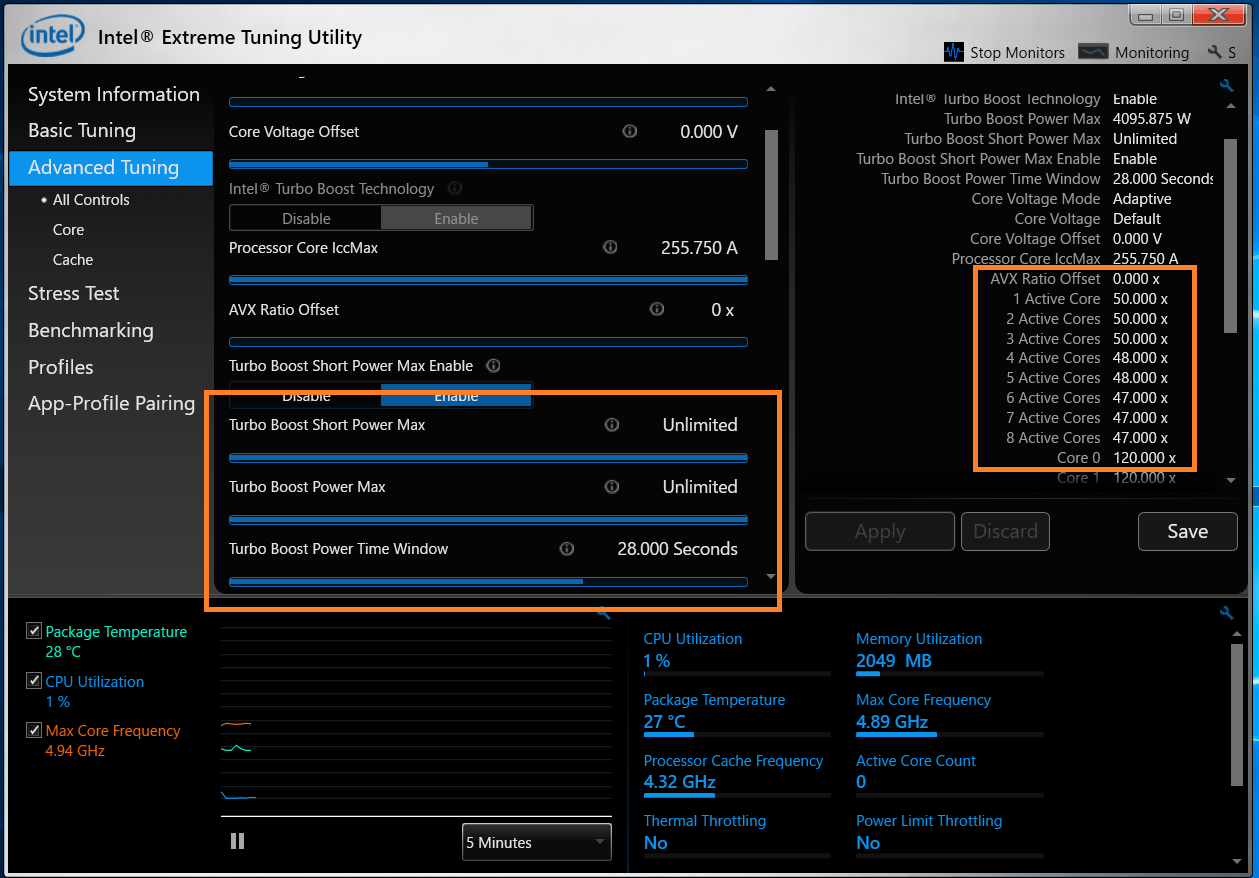Show info for Core Voltage Offset

630,131
